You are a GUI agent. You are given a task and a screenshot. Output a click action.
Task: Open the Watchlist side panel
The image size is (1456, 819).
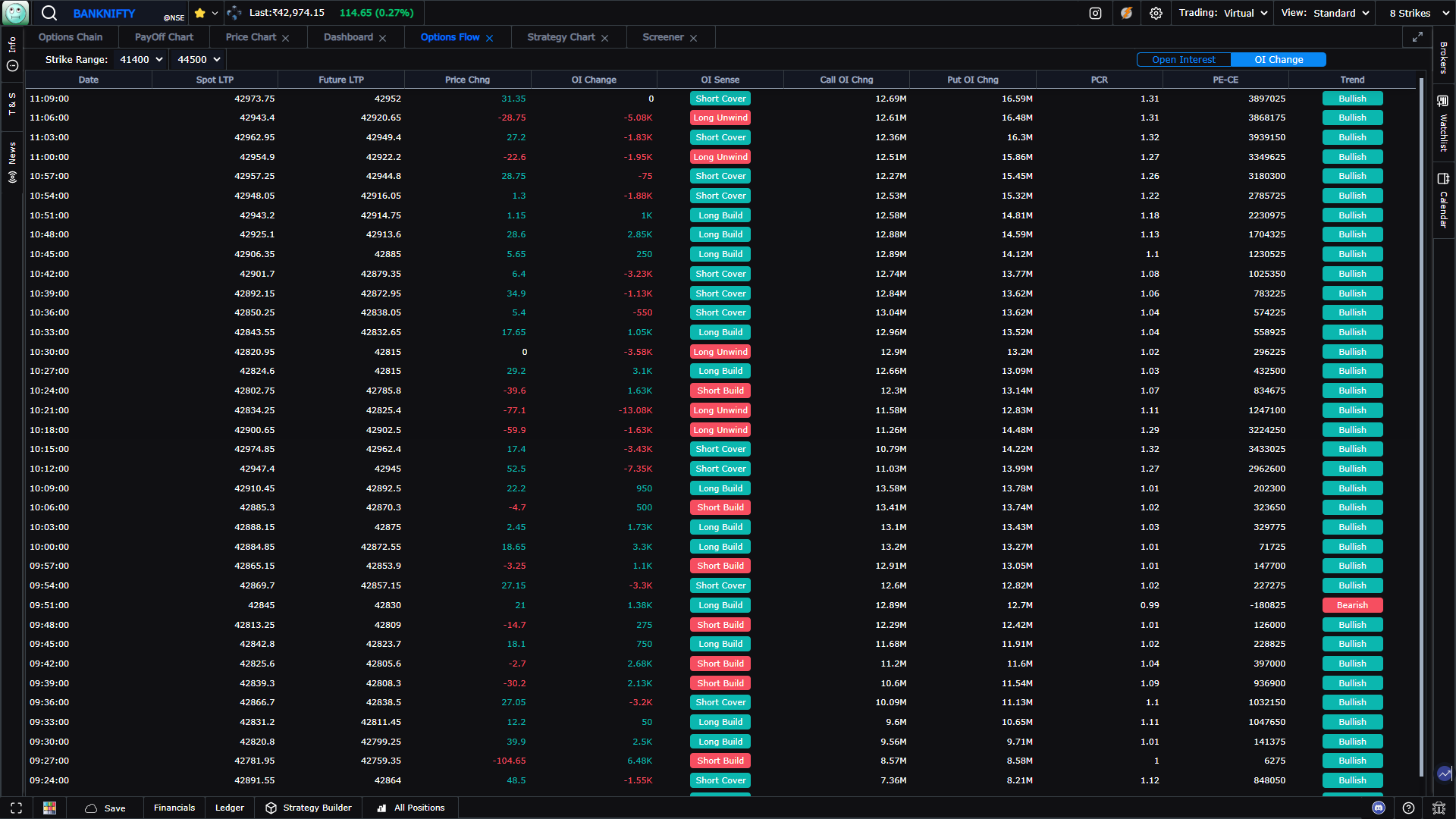1443,123
